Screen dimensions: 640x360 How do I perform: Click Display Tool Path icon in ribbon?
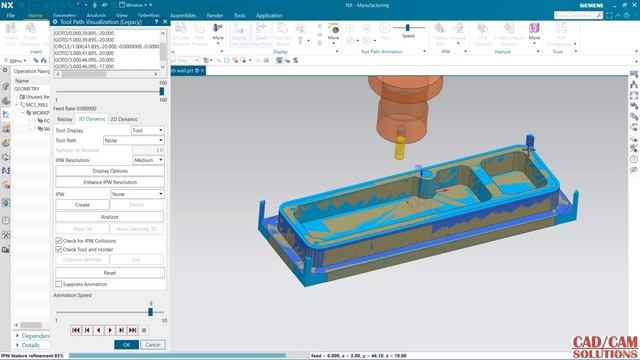click(240, 34)
